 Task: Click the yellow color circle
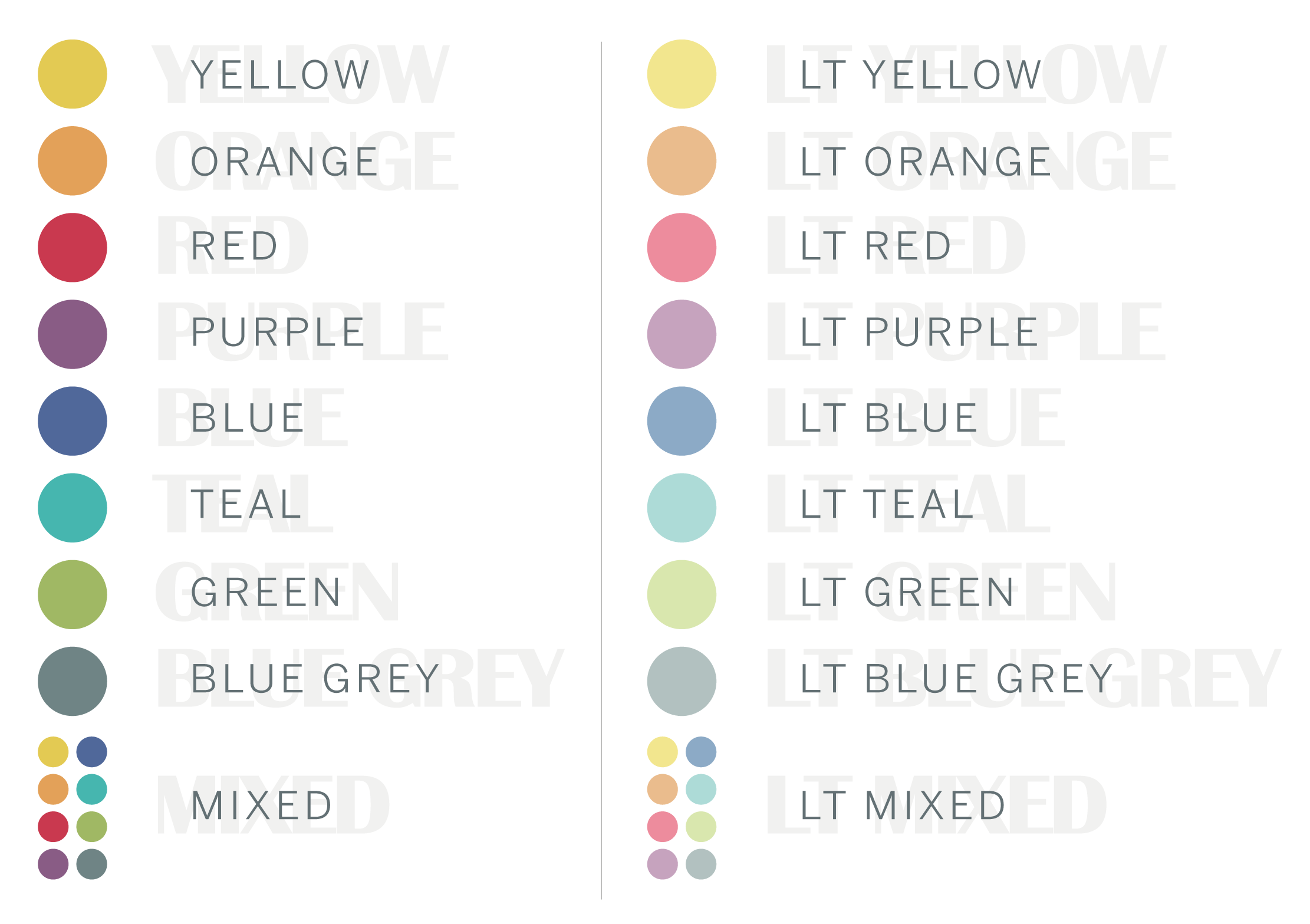(x=73, y=74)
